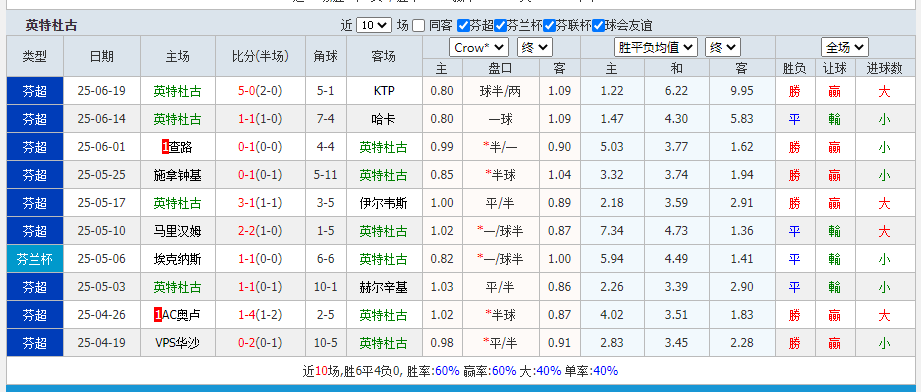
Task: Open score 0-1(0-0) at 查路
Action: 260,147
